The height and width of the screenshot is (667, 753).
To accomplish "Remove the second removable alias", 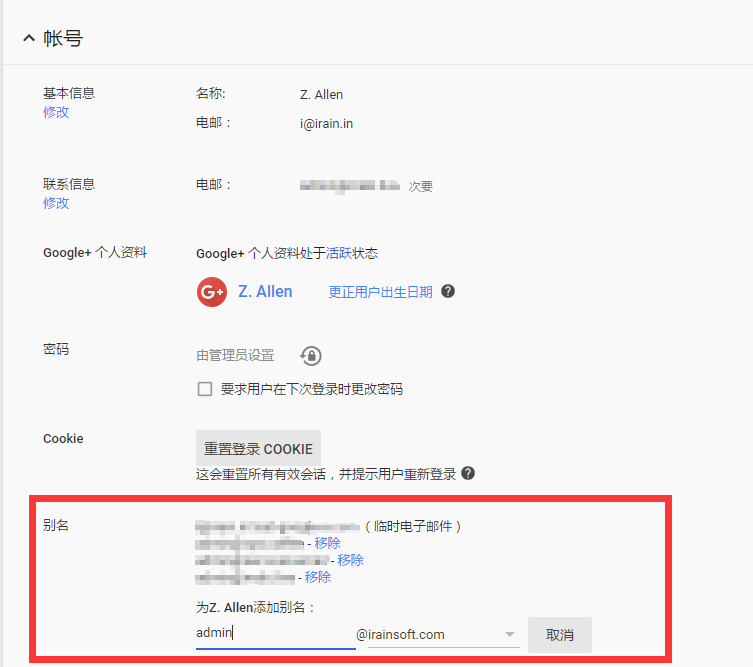I will pyautogui.click(x=350, y=560).
